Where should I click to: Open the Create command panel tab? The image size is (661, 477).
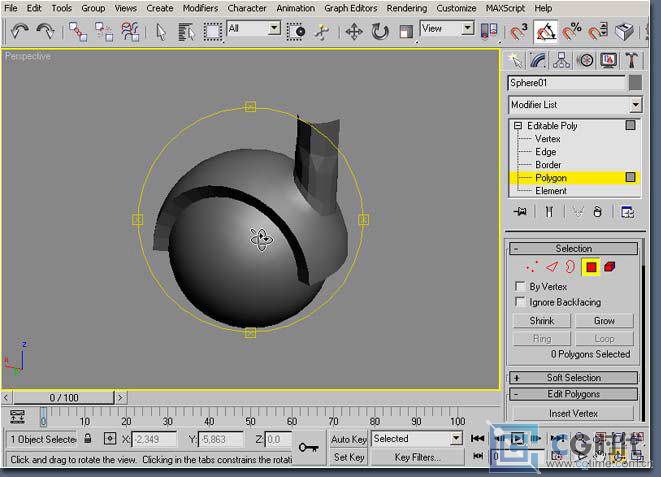[x=515, y=60]
